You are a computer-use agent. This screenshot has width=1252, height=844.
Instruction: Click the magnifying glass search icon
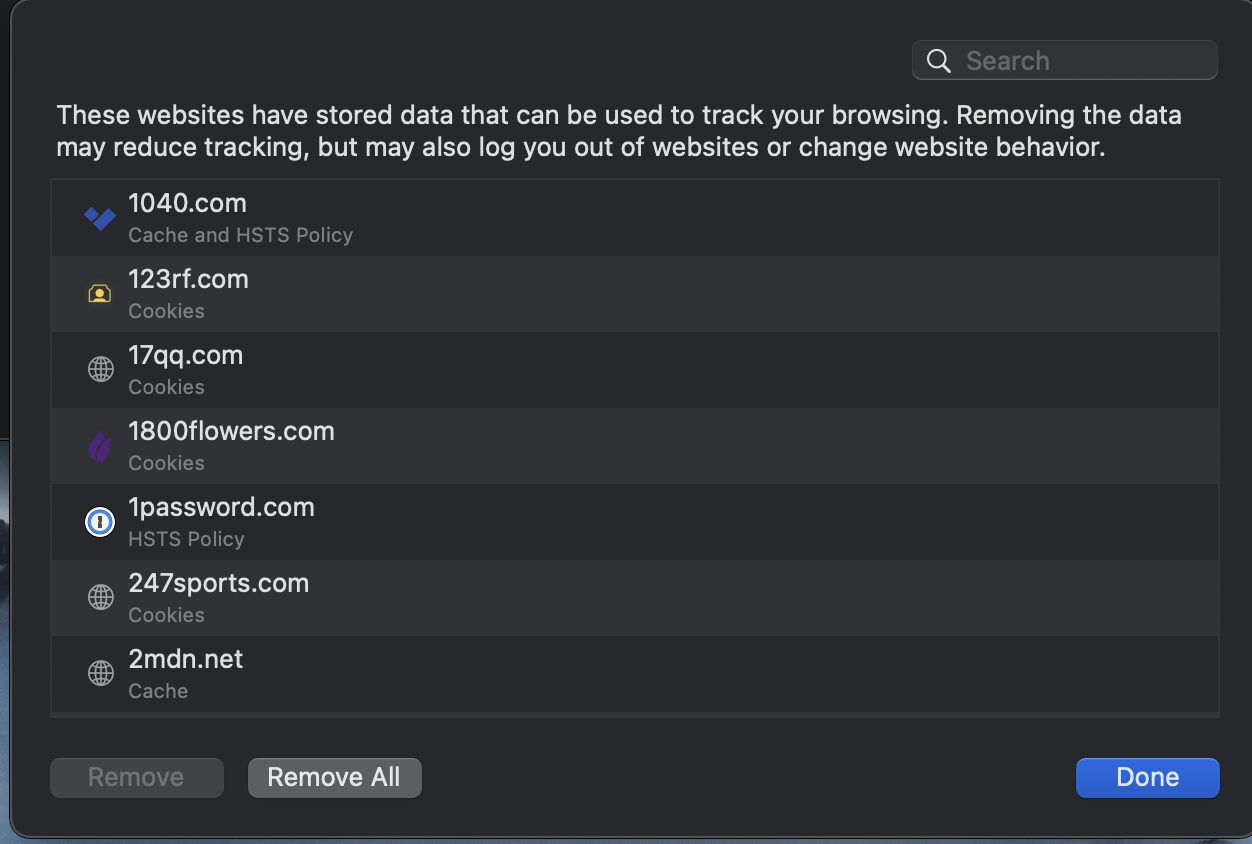938,61
